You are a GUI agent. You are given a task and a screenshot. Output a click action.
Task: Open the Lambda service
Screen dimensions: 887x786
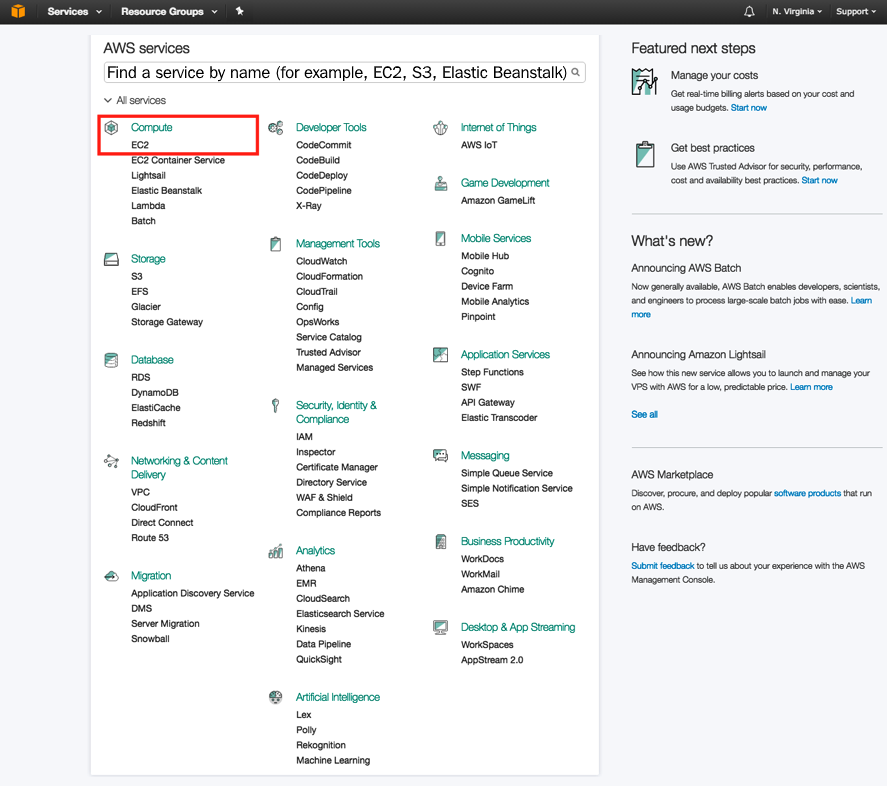[x=147, y=206]
